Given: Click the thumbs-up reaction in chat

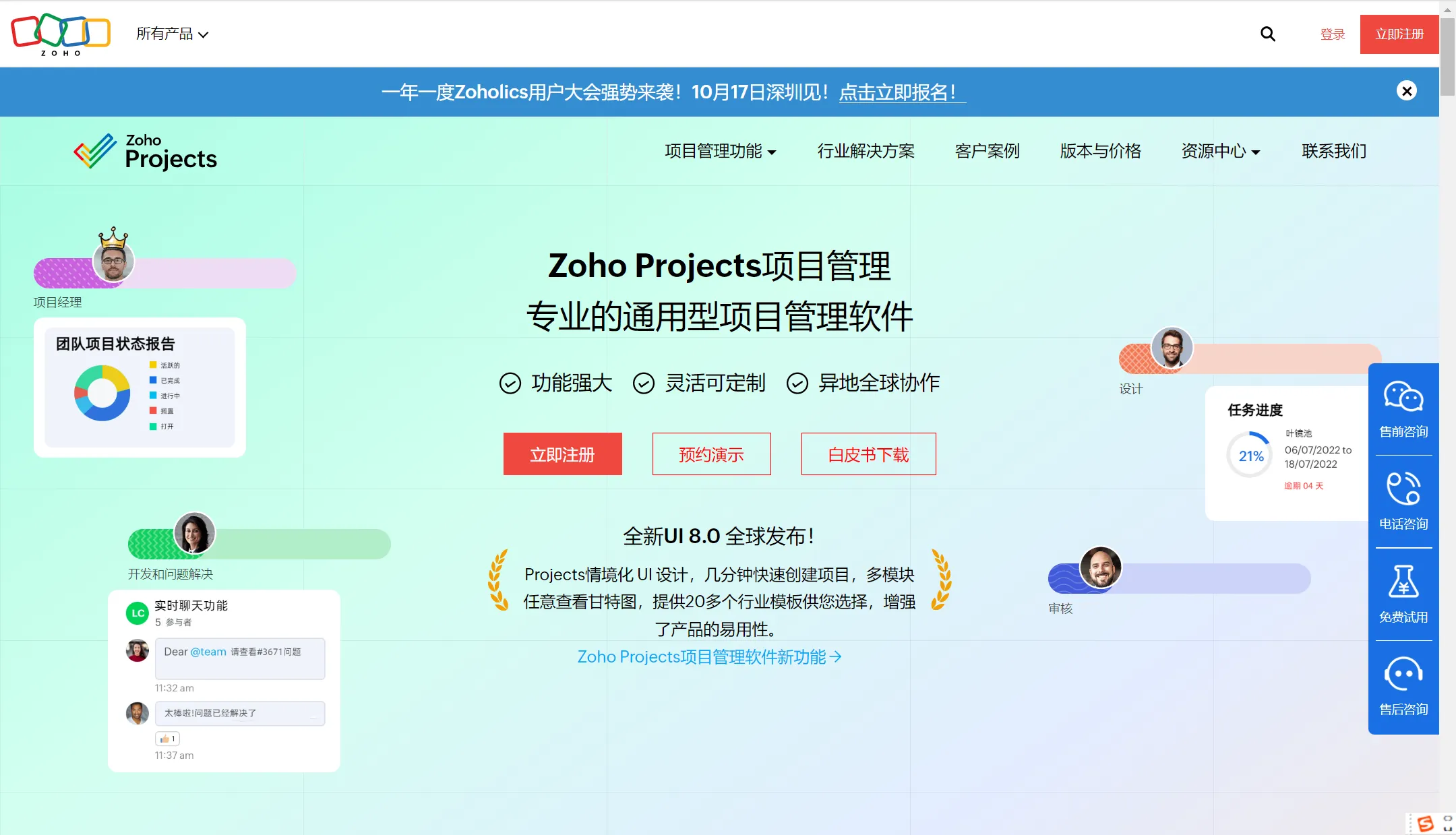Looking at the screenshot, I should point(167,739).
